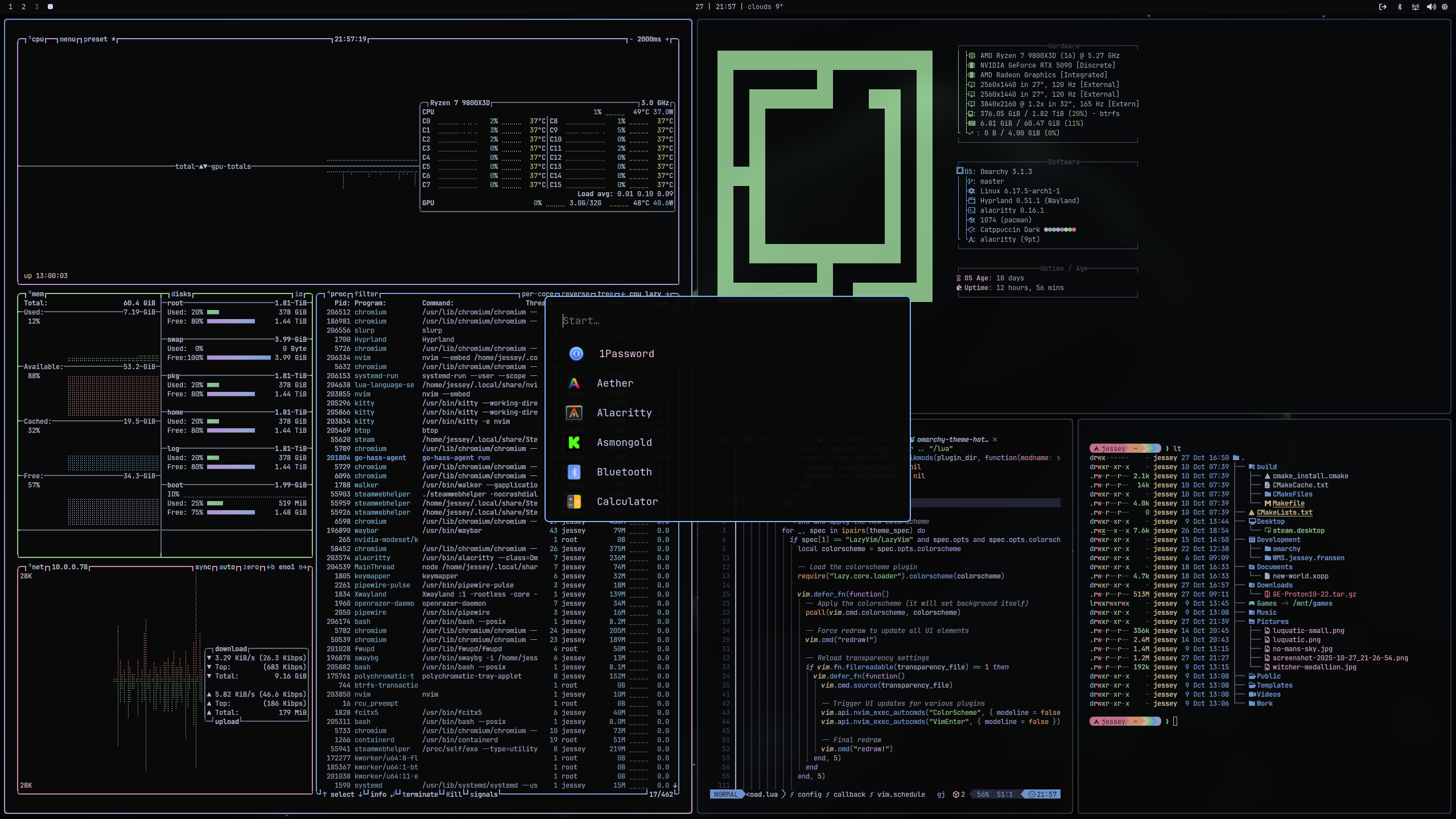The height and width of the screenshot is (819, 1456).
Task: Click filter in btop proc header
Action: coord(366,294)
